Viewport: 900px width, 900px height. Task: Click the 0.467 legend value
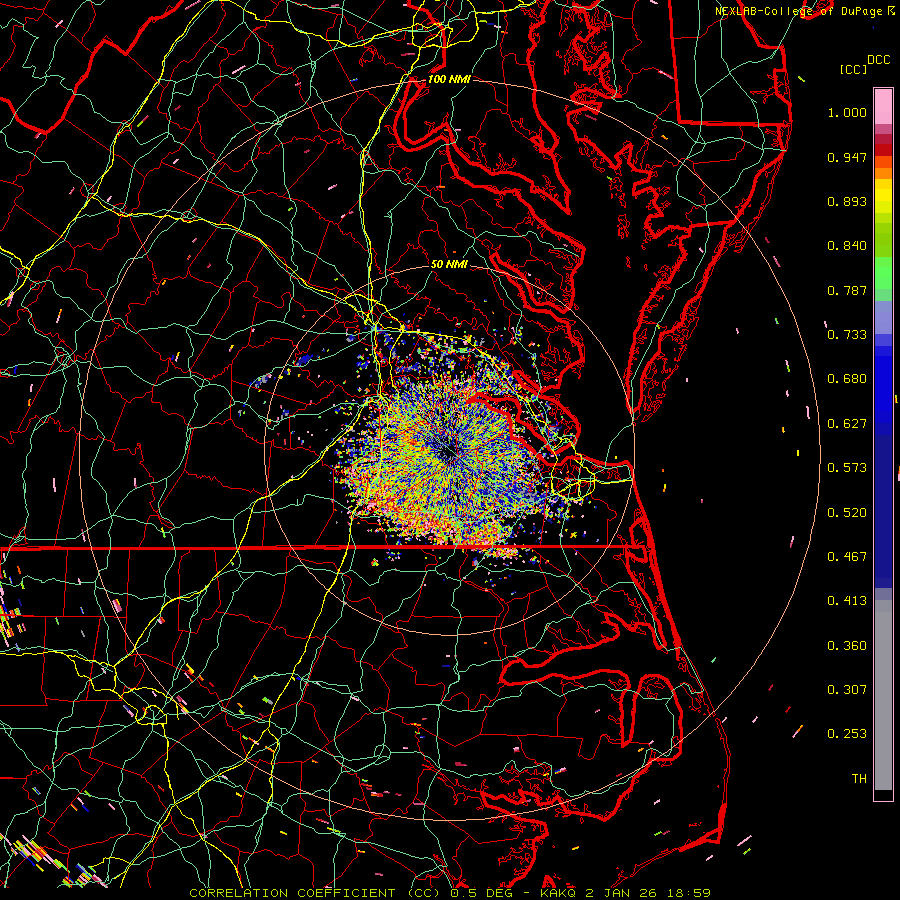[x=847, y=557]
